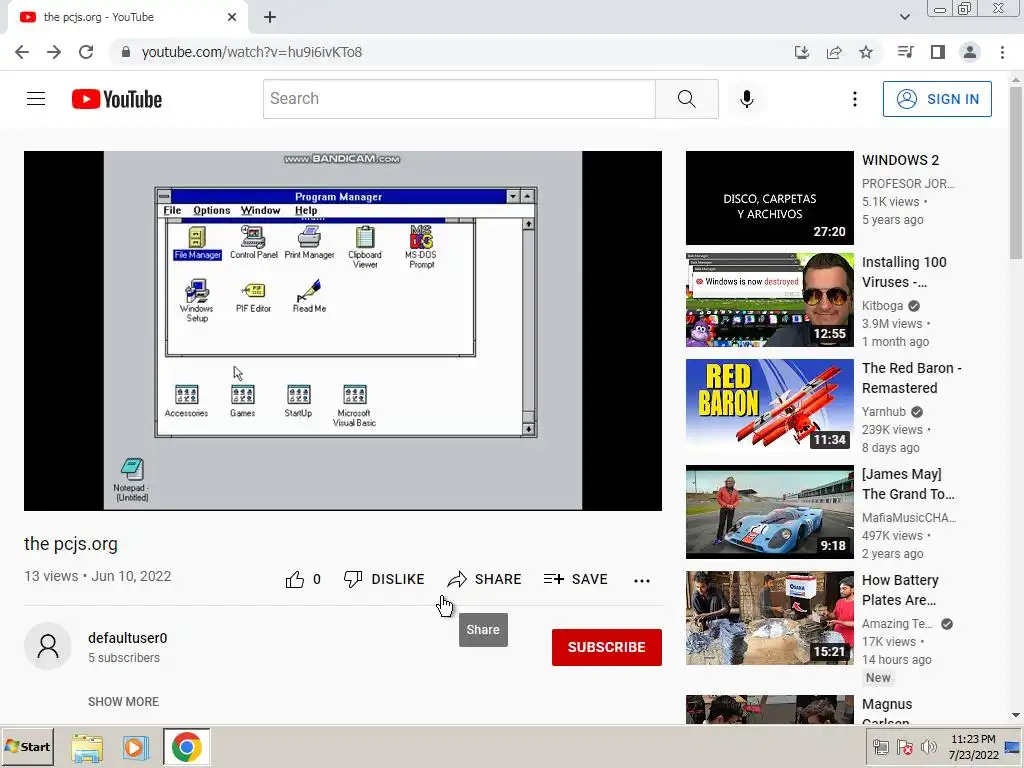This screenshot has width=1024, height=768.
Task: Go back with the browser back arrow
Action: click(22, 52)
